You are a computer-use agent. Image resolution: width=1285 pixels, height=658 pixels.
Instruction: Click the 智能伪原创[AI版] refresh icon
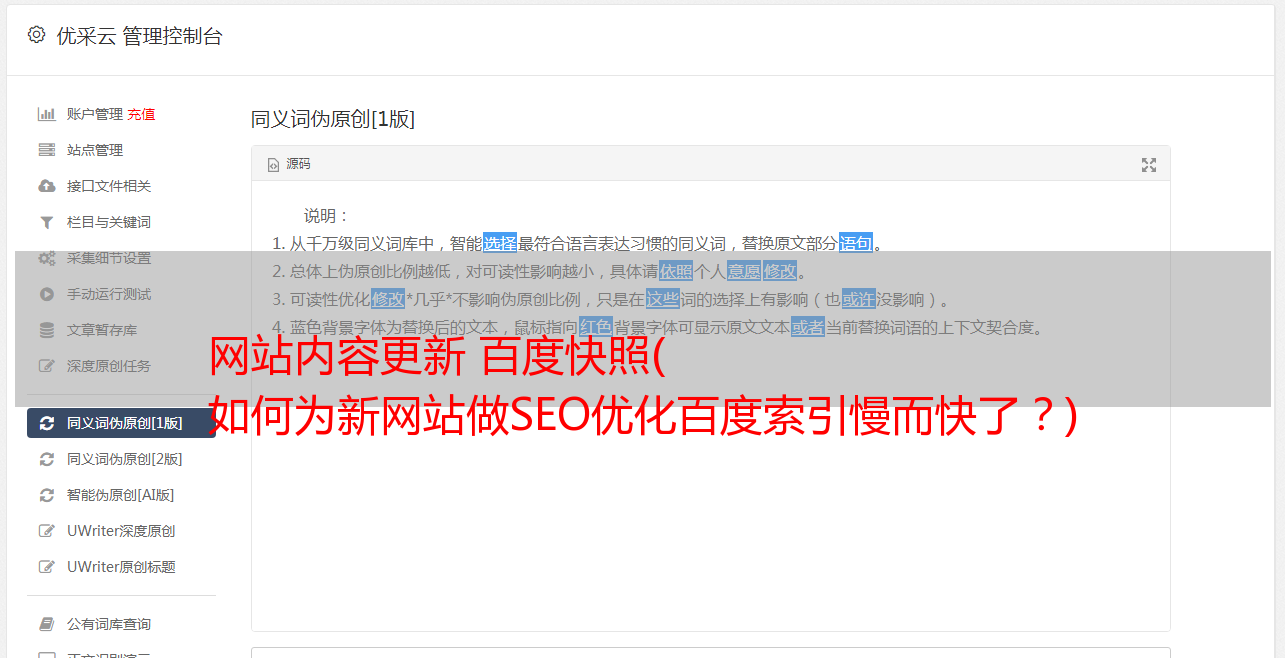pyautogui.click(x=47, y=495)
